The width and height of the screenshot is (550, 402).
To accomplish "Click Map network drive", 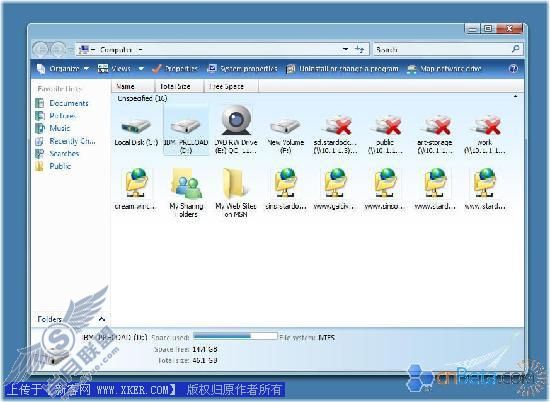I will tap(444, 69).
